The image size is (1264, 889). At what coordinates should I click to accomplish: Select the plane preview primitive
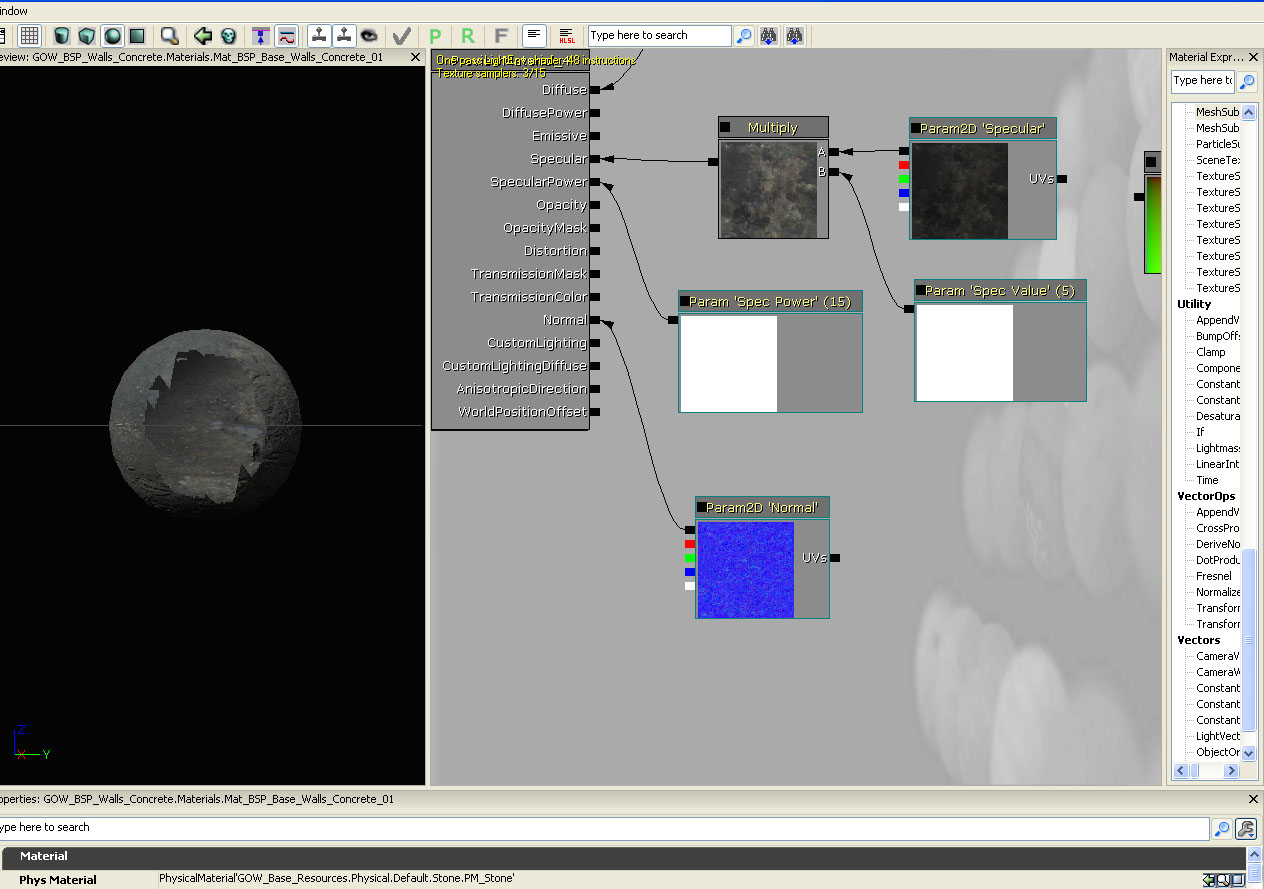point(137,36)
